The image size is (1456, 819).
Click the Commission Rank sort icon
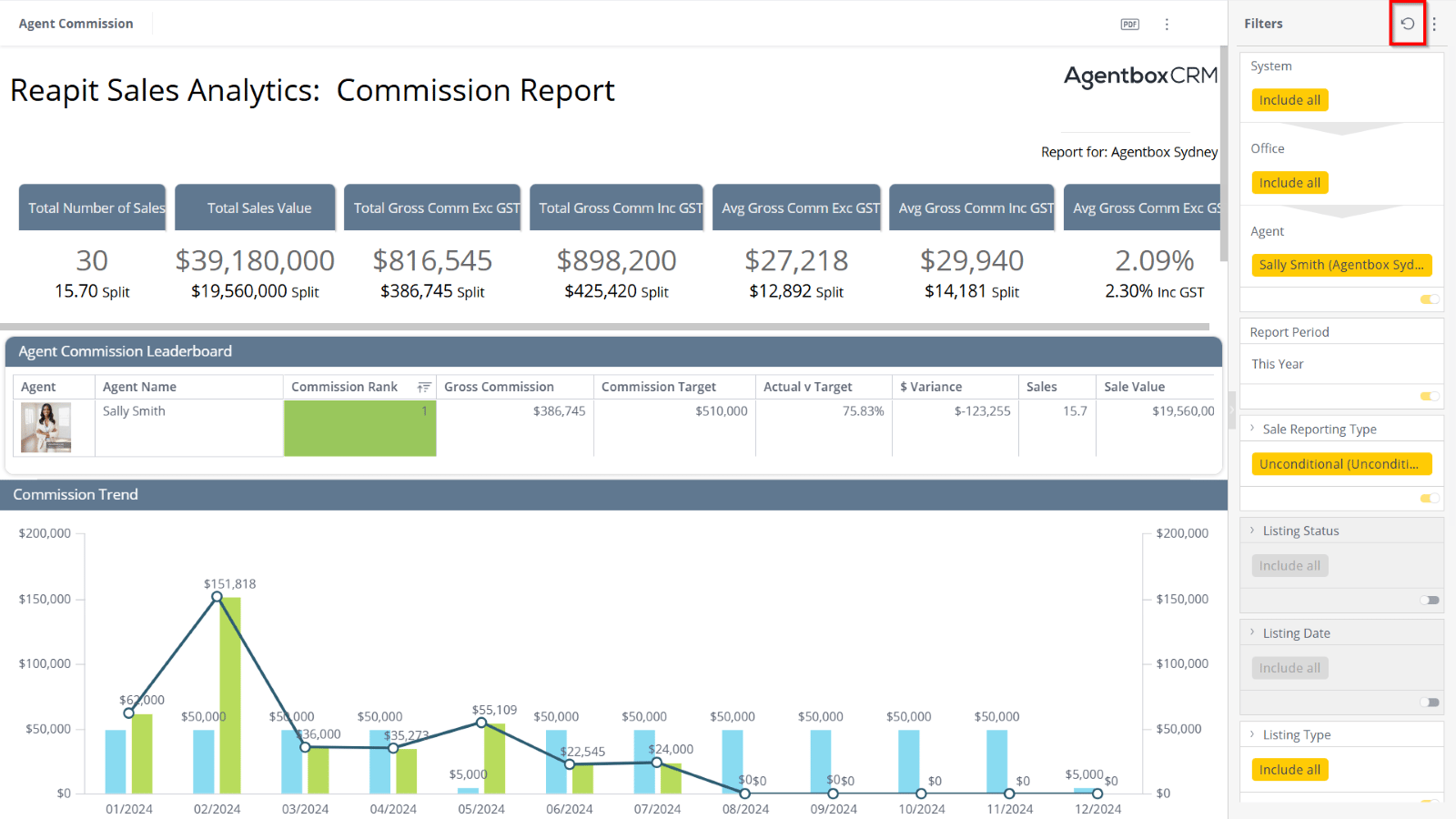coord(423,387)
